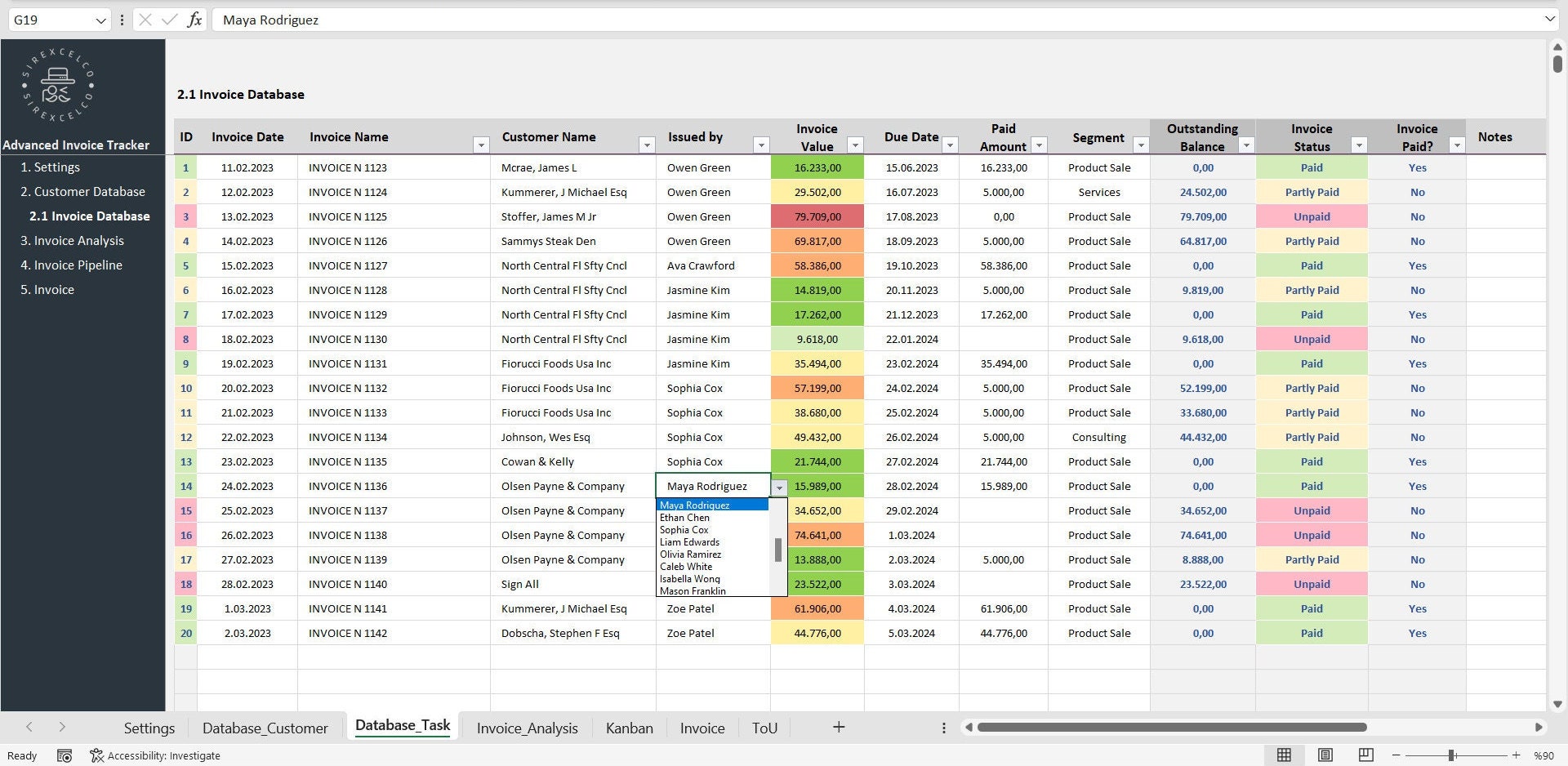Click the Segment header filter button
Viewport: 1568px width, 766px height.
(1141, 145)
